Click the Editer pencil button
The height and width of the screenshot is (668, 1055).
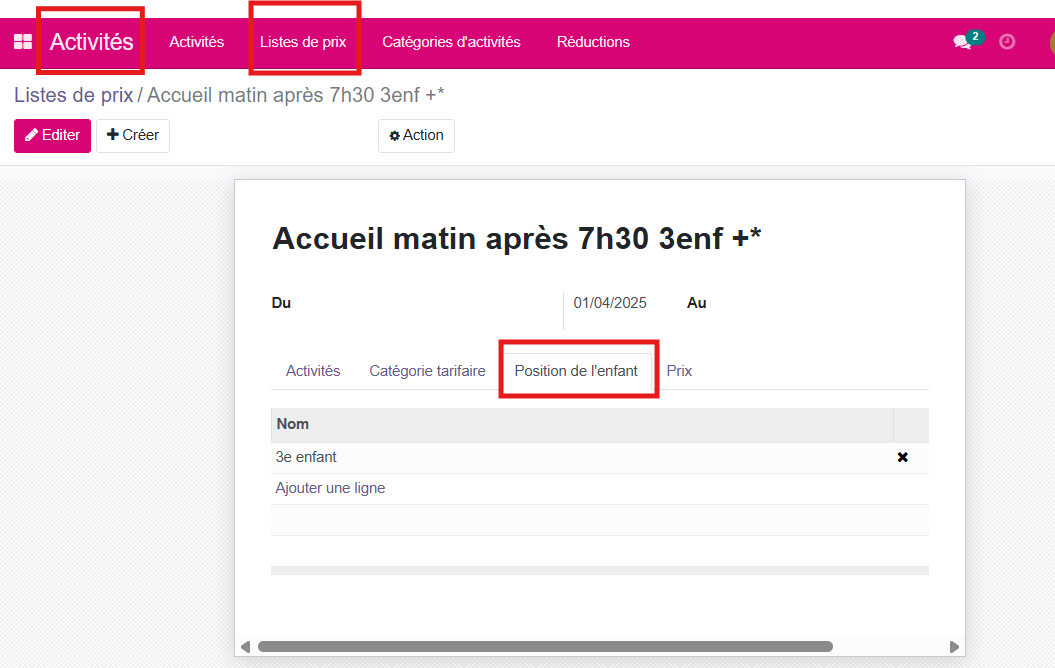click(52, 135)
